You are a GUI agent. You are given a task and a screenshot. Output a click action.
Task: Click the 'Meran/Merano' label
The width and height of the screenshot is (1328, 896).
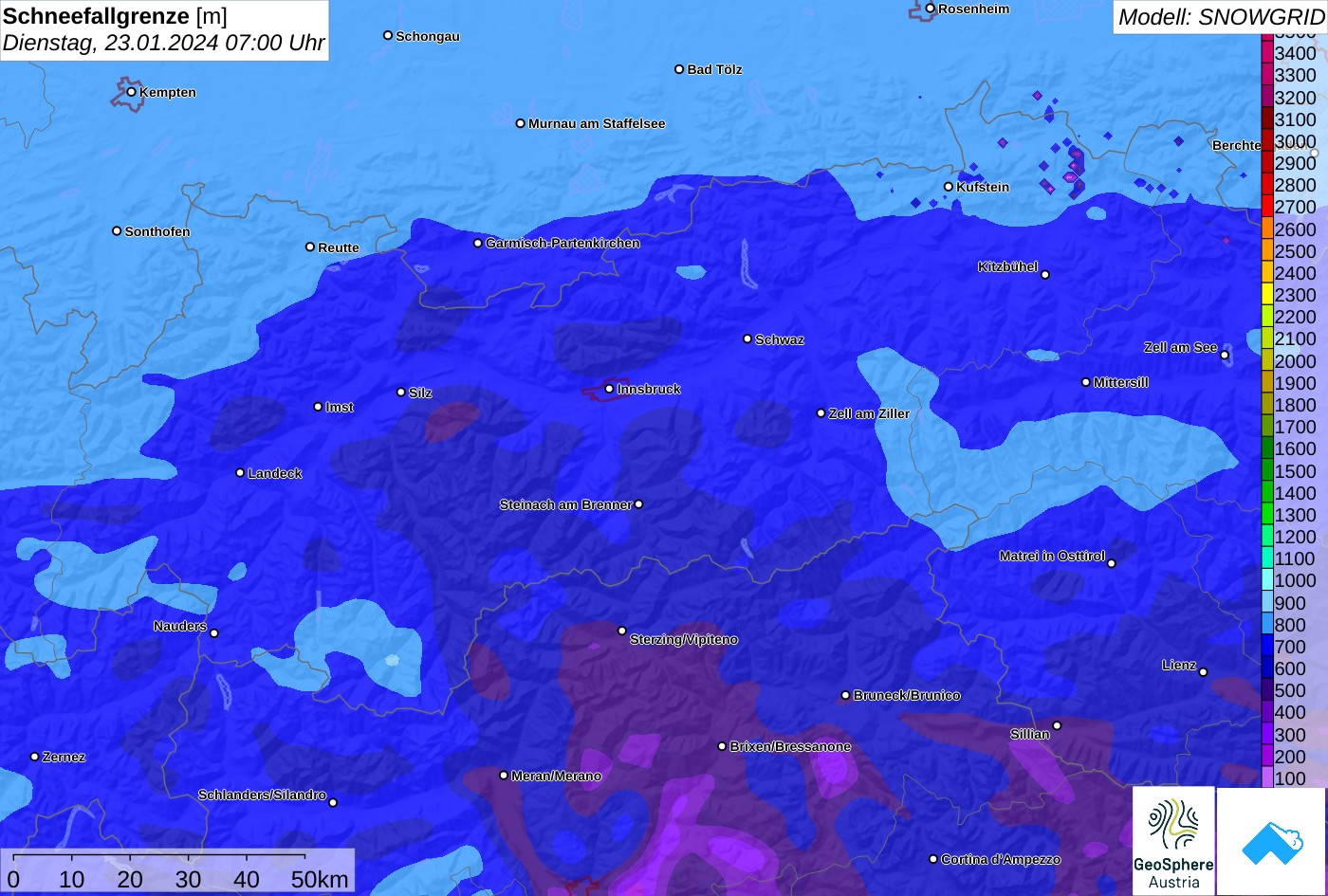pos(556,776)
